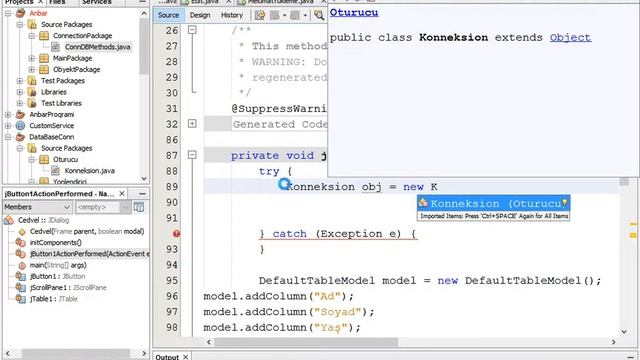This screenshot has width=640, height=360.
Task: Expand ObyektPackage tree node
Action: [31, 70]
